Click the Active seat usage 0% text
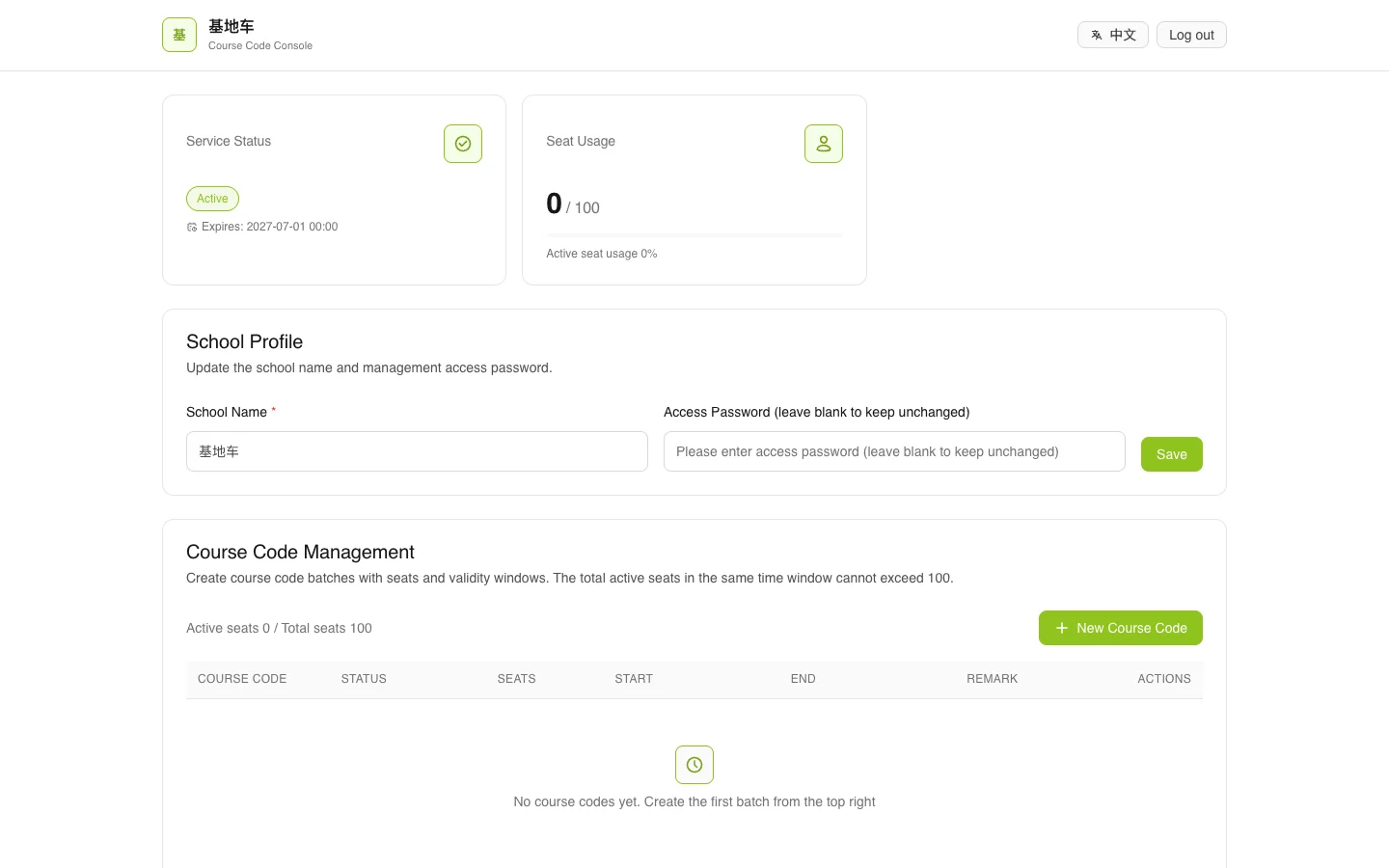 602,254
